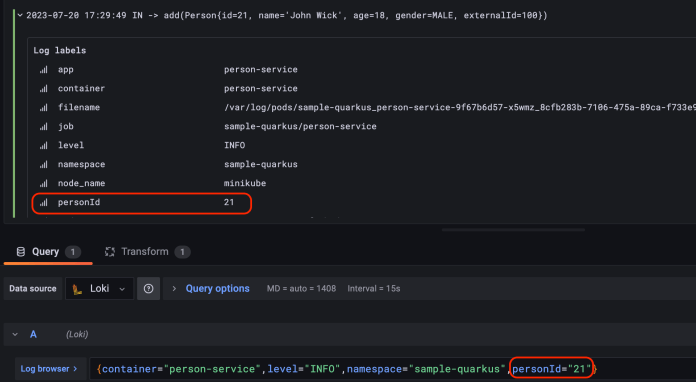Click the personId value 21
Screen dimensions: 696x382
point(229,202)
